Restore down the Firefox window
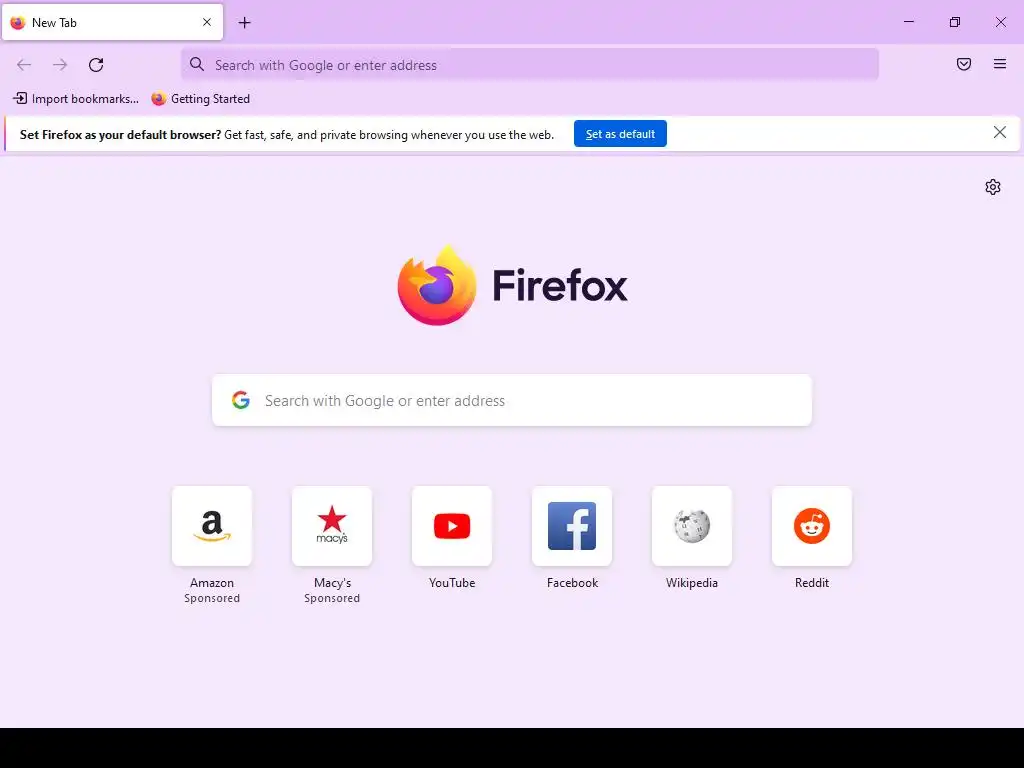1024x768 pixels. point(955,22)
